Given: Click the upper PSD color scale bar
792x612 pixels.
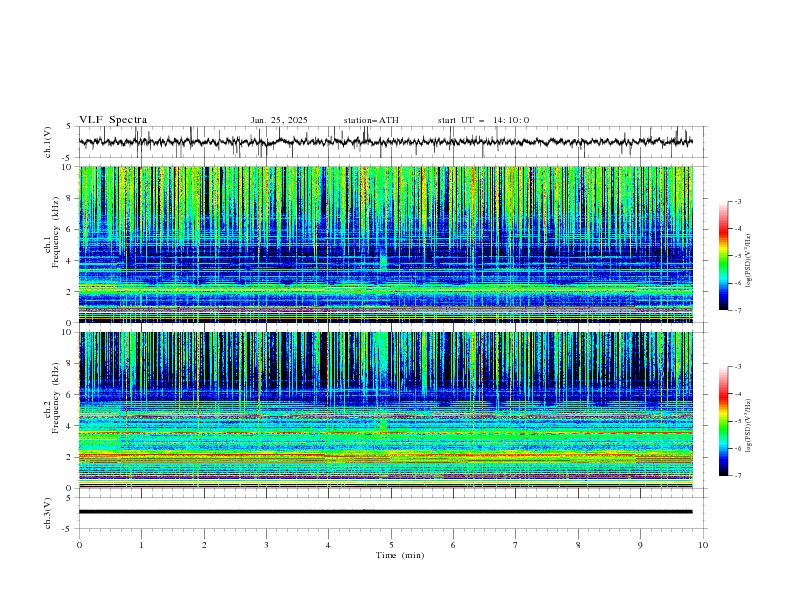Looking at the screenshot, I should 723,256.
